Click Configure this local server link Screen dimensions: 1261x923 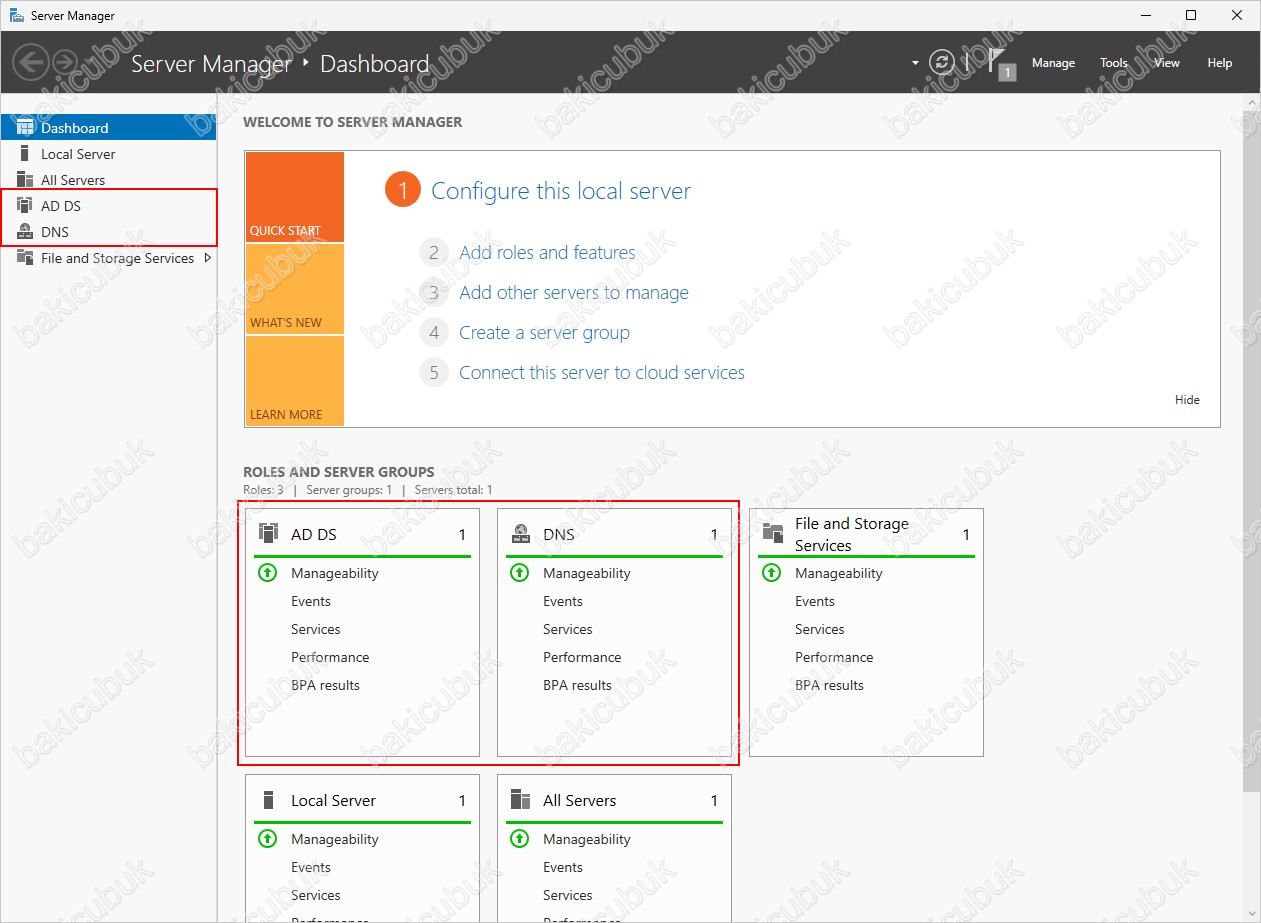pyautogui.click(x=561, y=191)
